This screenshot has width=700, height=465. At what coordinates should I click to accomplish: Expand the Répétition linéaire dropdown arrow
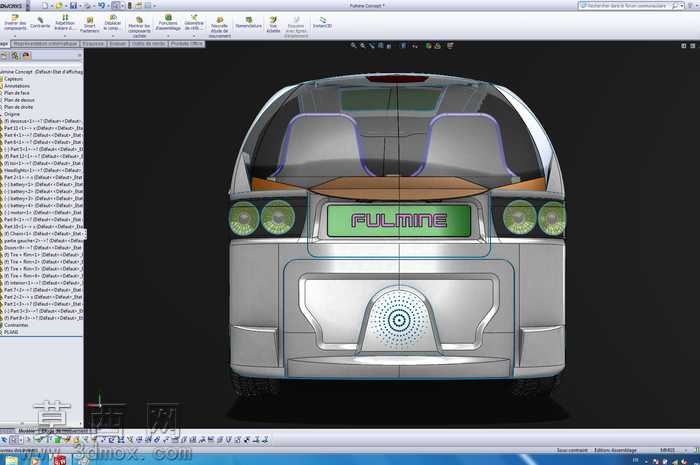[x=65, y=35]
